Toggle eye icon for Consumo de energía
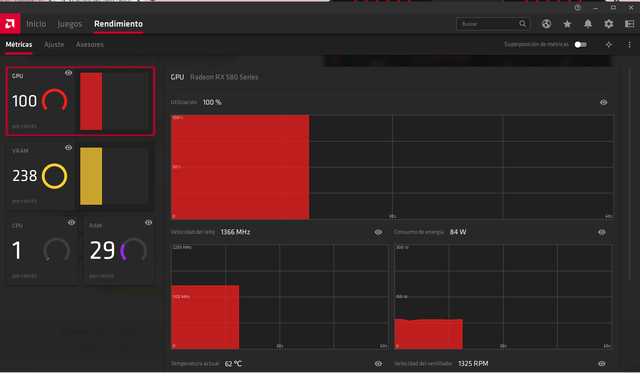The image size is (640, 373). (602, 232)
